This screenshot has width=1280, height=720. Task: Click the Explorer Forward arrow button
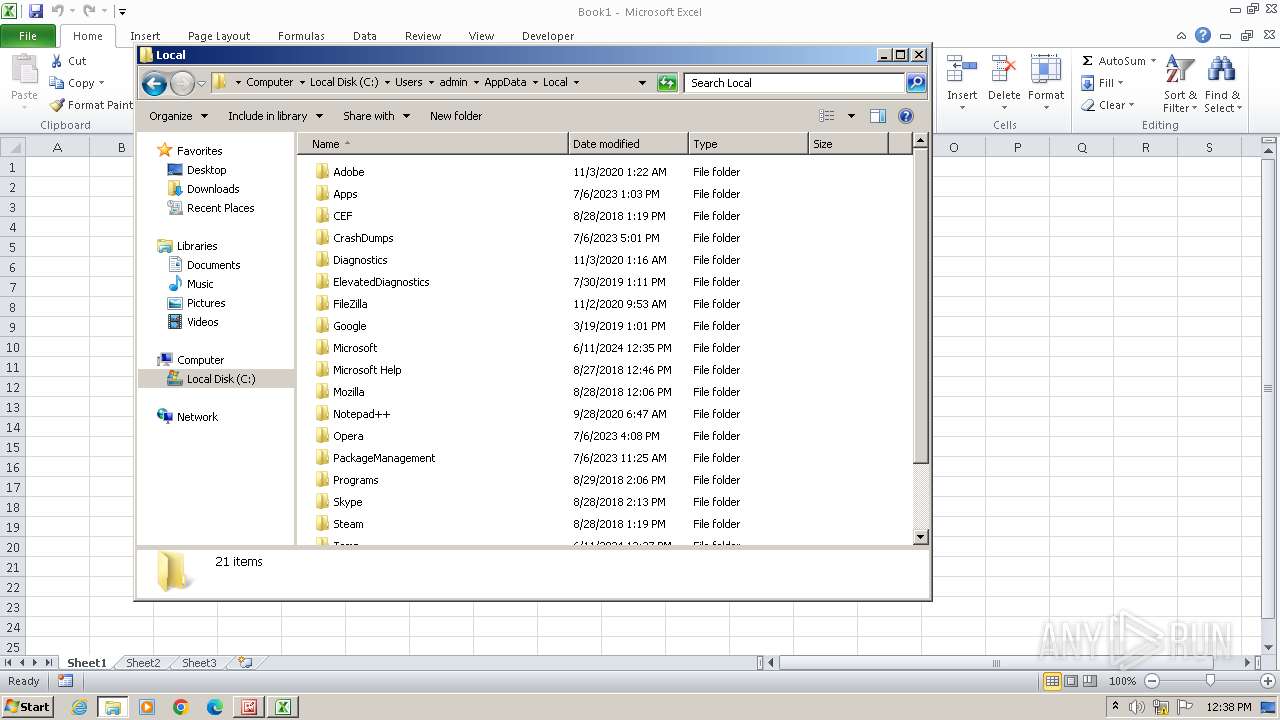[x=182, y=83]
